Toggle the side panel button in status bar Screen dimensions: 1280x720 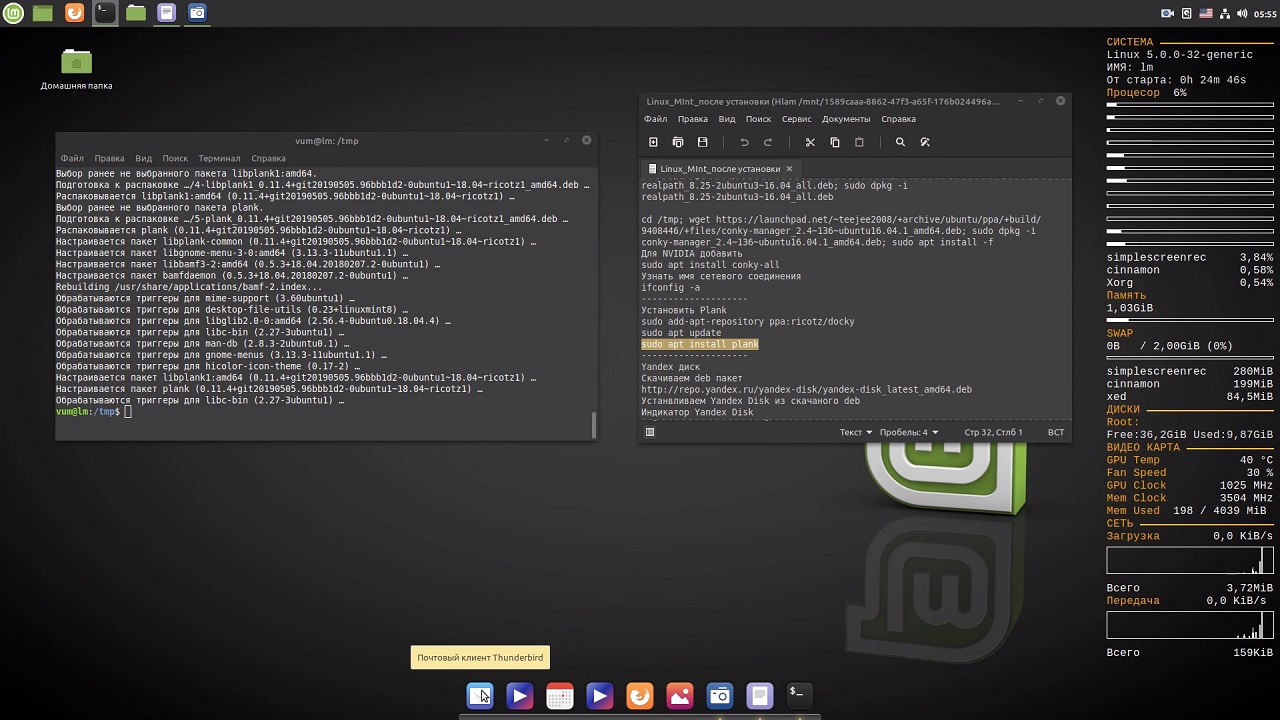click(650, 432)
